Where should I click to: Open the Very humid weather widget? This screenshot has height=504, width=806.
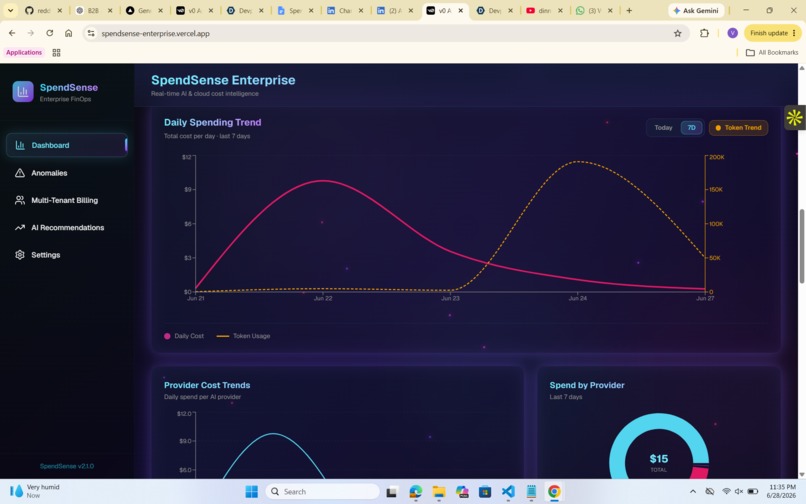click(x=35, y=491)
